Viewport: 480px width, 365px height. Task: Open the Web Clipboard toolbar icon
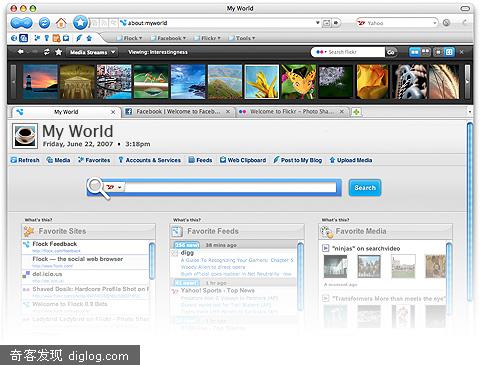(x=66, y=38)
